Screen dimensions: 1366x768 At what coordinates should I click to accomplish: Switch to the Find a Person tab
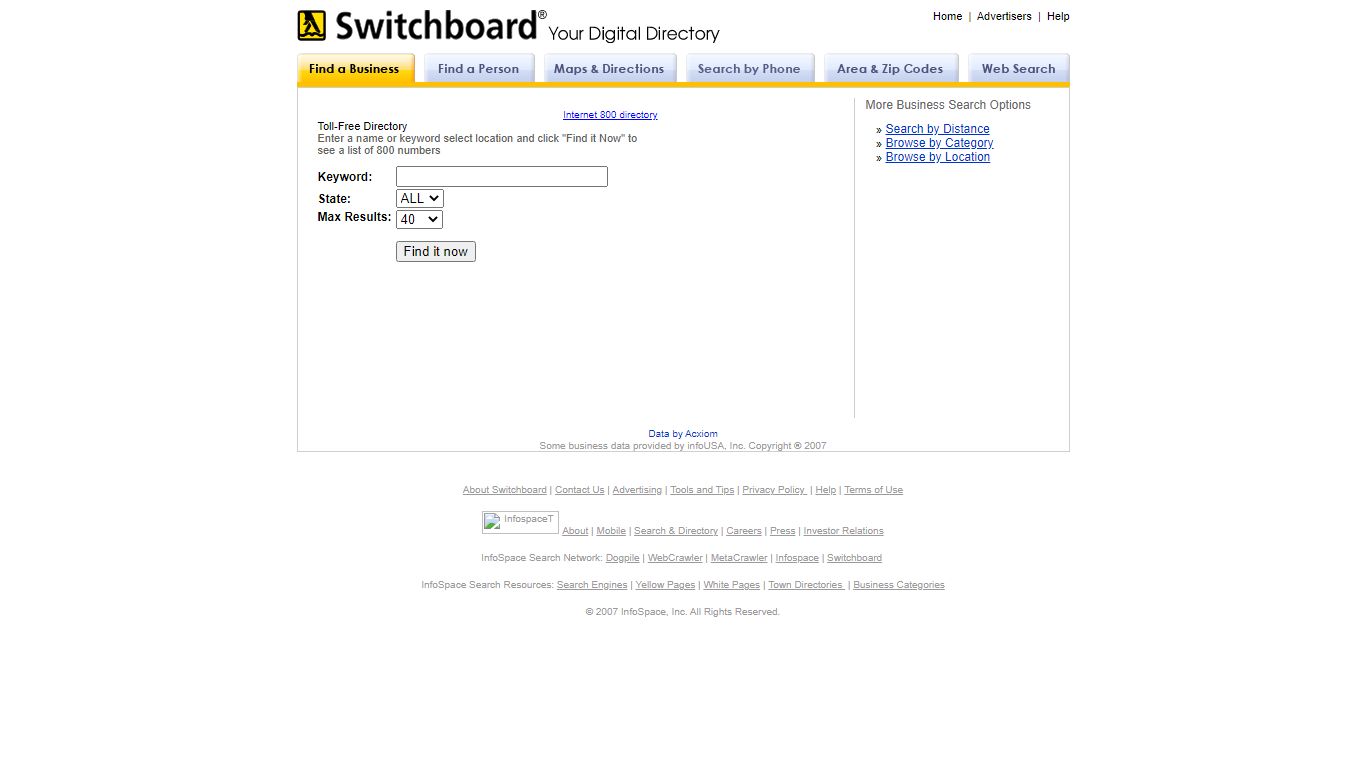(x=478, y=68)
